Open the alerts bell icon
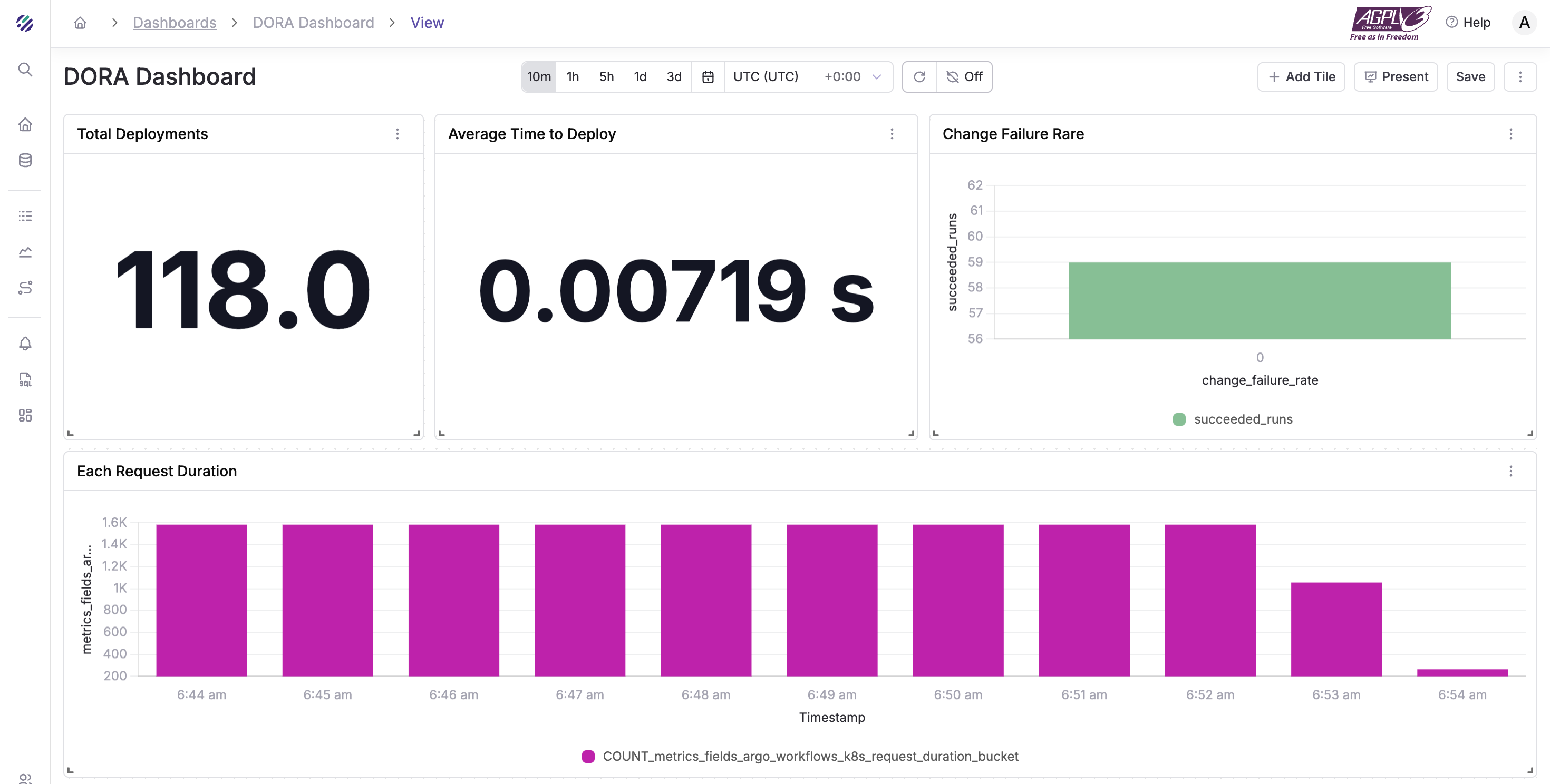This screenshot has width=1550, height=784. 25,344
